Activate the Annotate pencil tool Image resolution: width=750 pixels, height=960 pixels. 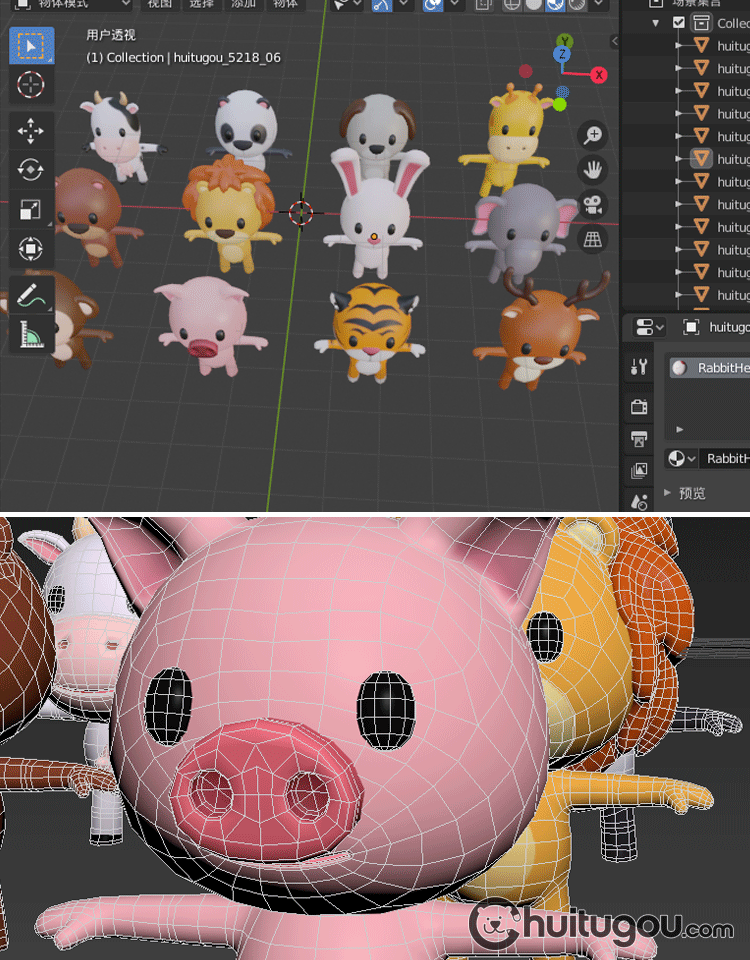click(x=31, y=294)
